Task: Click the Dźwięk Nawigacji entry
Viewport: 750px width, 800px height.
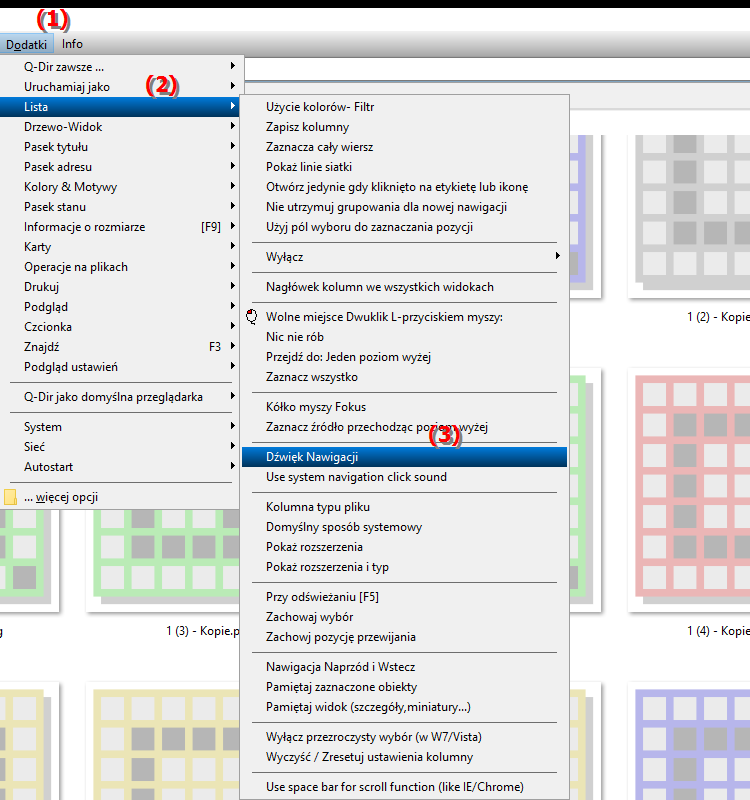Action: [x=404, y=457]
